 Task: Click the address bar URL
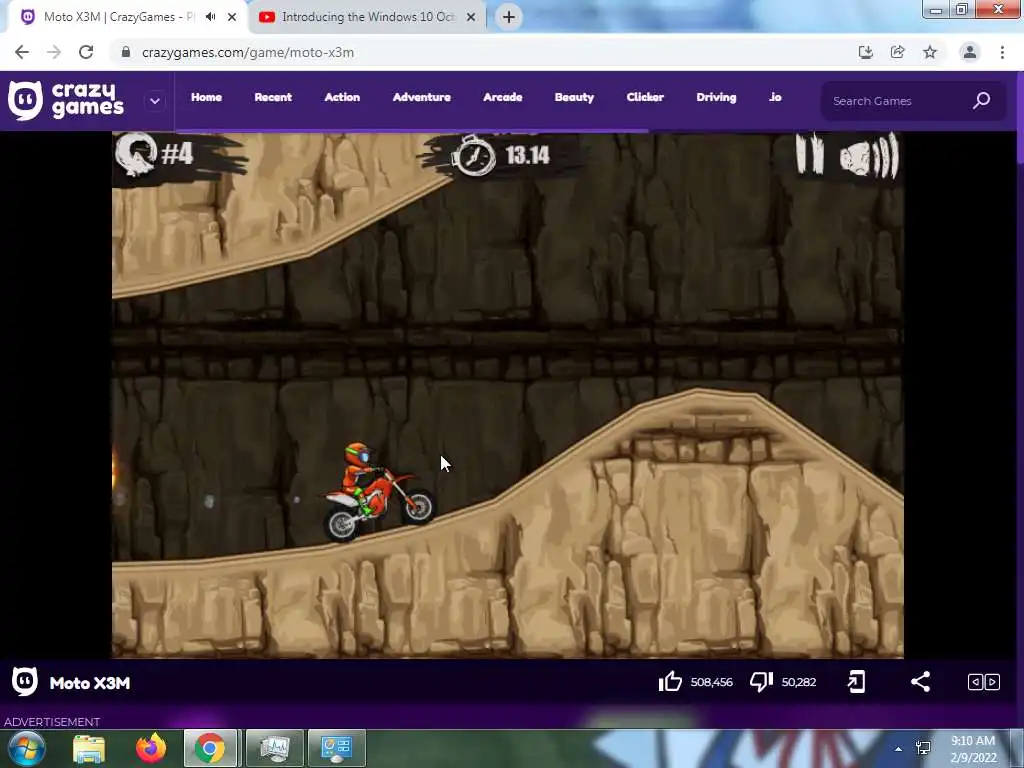pos(248,52)
